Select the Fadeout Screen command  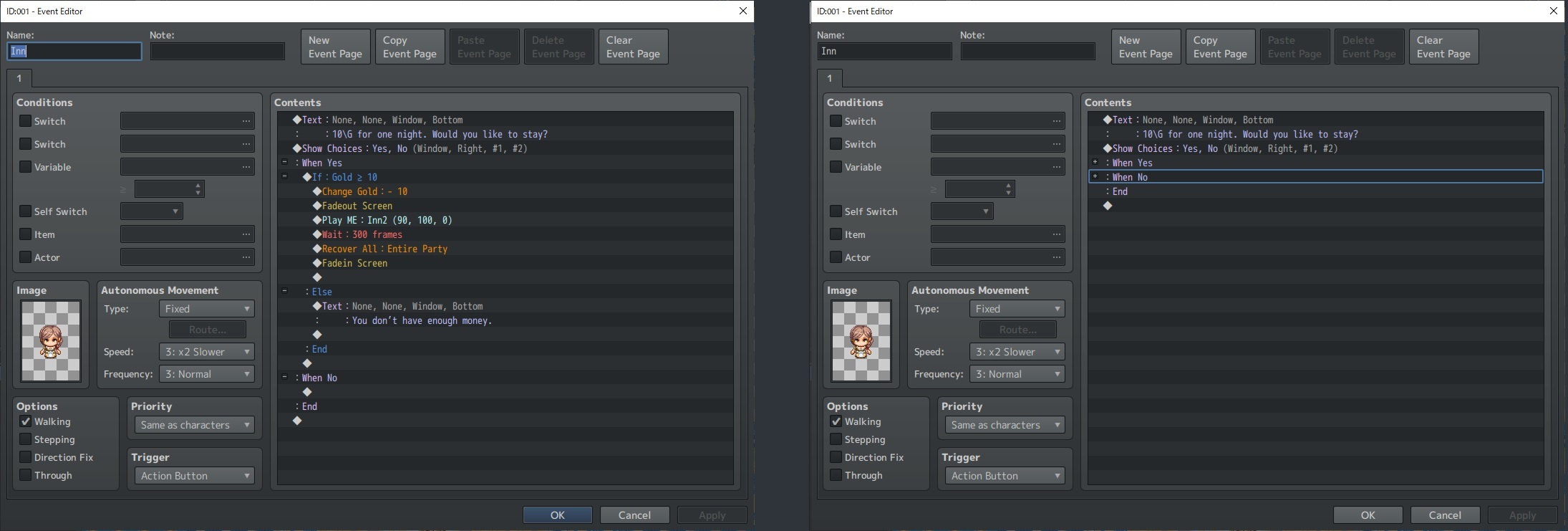505,206
